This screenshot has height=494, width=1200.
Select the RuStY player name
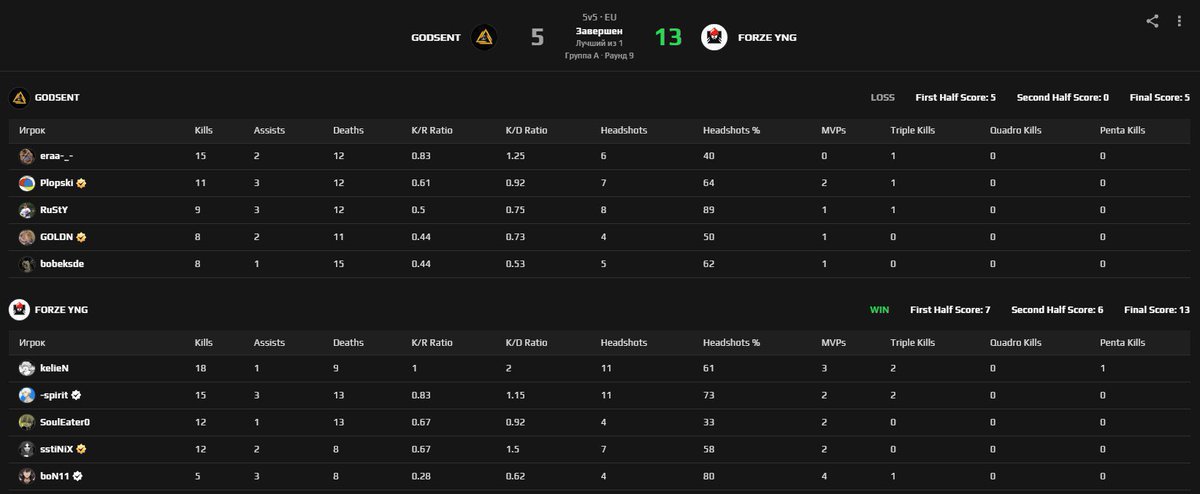pyautogui.click(x=54, y=210)
